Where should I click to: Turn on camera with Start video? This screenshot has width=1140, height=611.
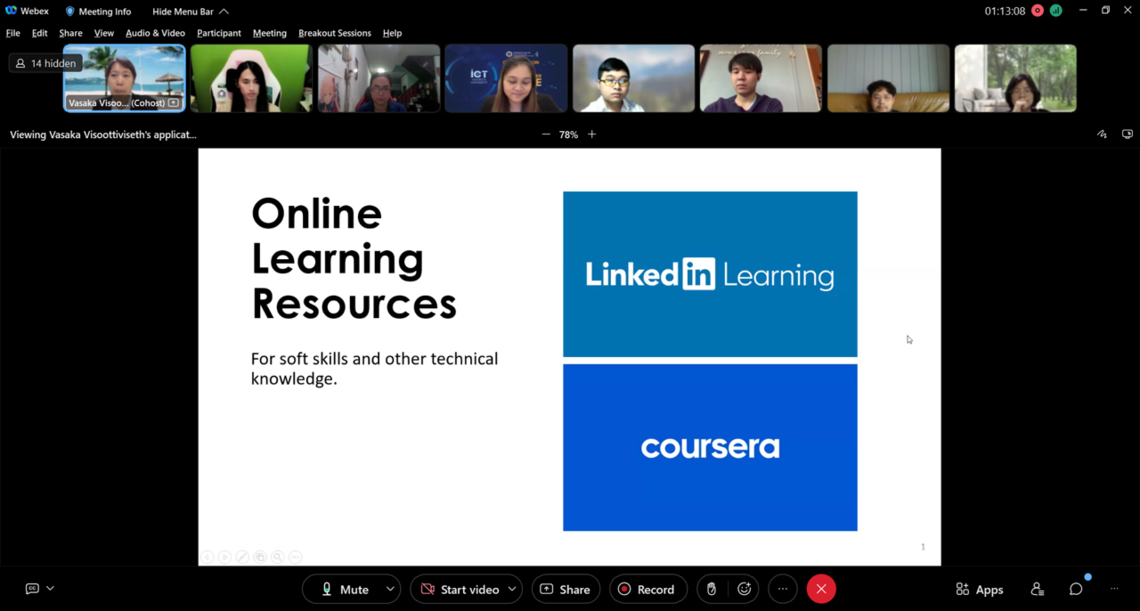(459, 589)
